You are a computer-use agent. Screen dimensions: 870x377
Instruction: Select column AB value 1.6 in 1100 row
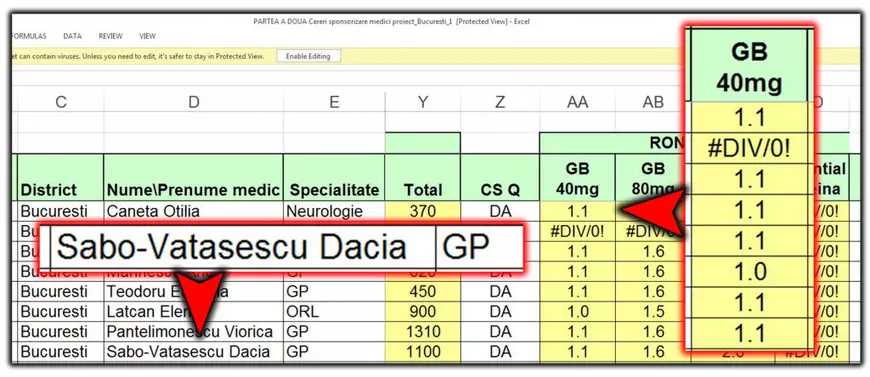[x=652, y=351]
